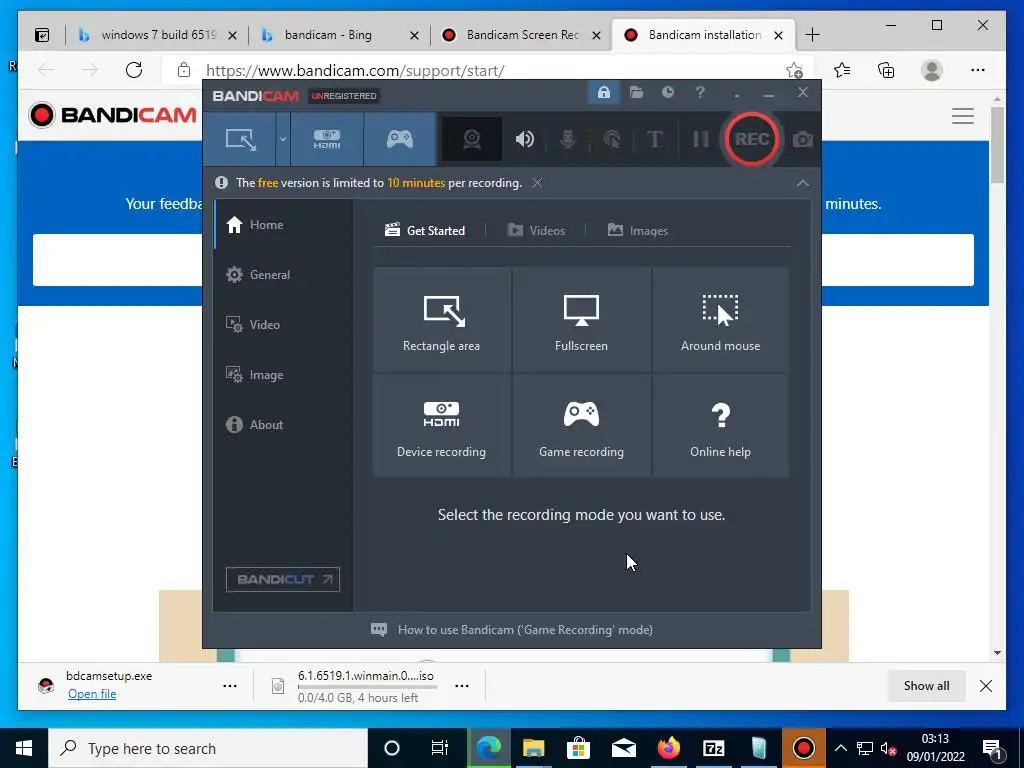Click the Edge address bar URL
Screen dimensions: 1024x768
coord(355,71)
